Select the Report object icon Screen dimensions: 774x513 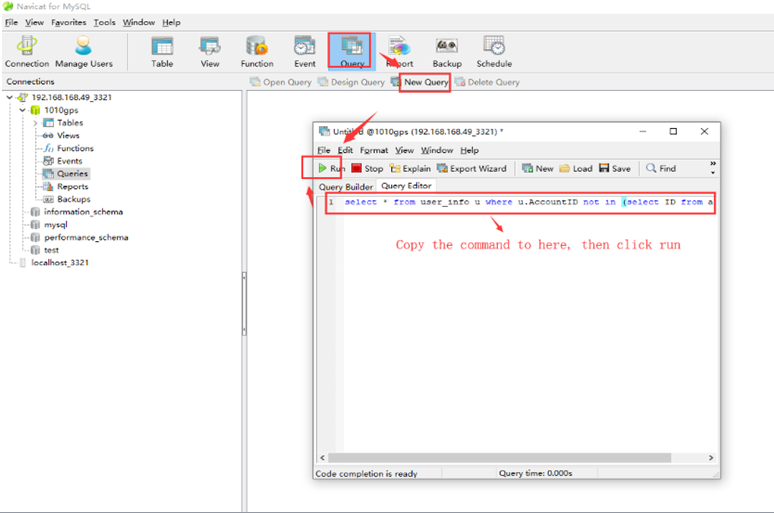(x=399, y=51)
